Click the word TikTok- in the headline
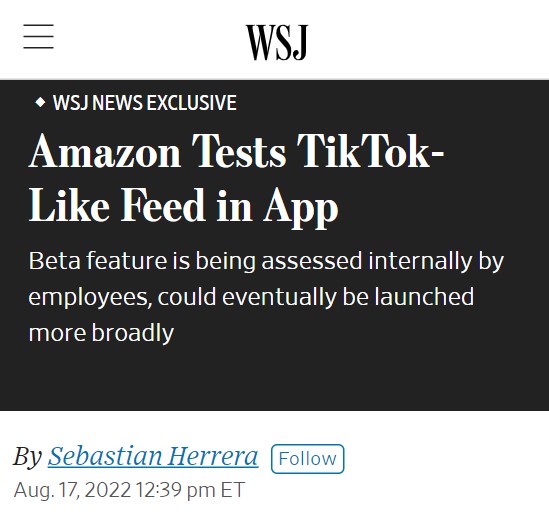The height and width of the screenshot is (517, 549). [x=370, y=151]
